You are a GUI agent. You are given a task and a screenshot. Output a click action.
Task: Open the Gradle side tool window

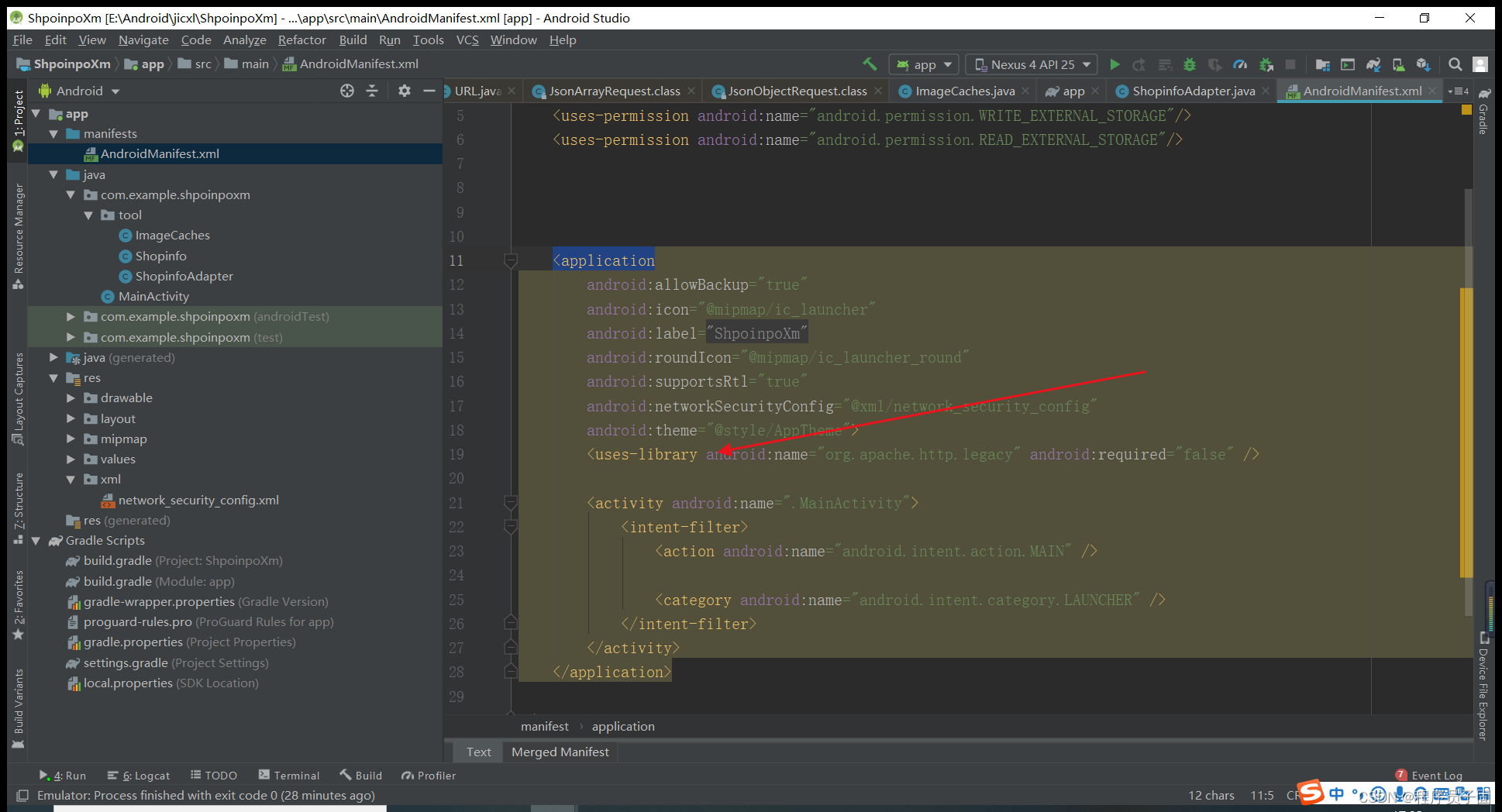click(x=1483, y=111)
